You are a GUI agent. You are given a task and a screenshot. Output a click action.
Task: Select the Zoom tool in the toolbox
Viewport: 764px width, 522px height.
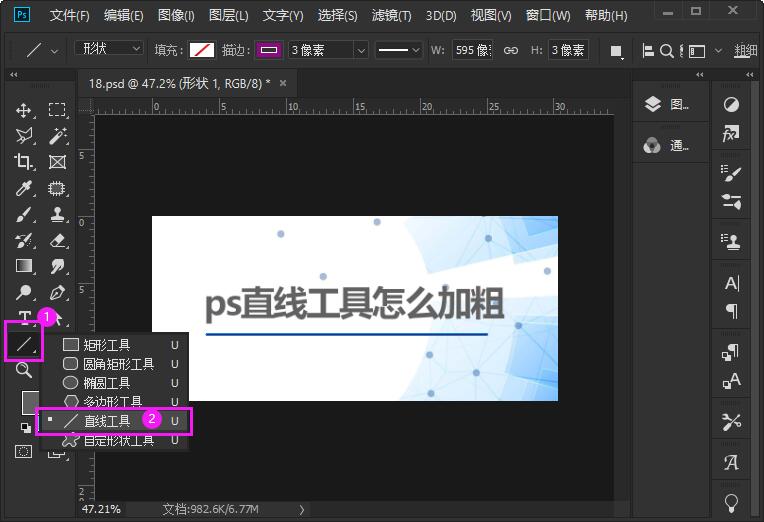[23, 370]
